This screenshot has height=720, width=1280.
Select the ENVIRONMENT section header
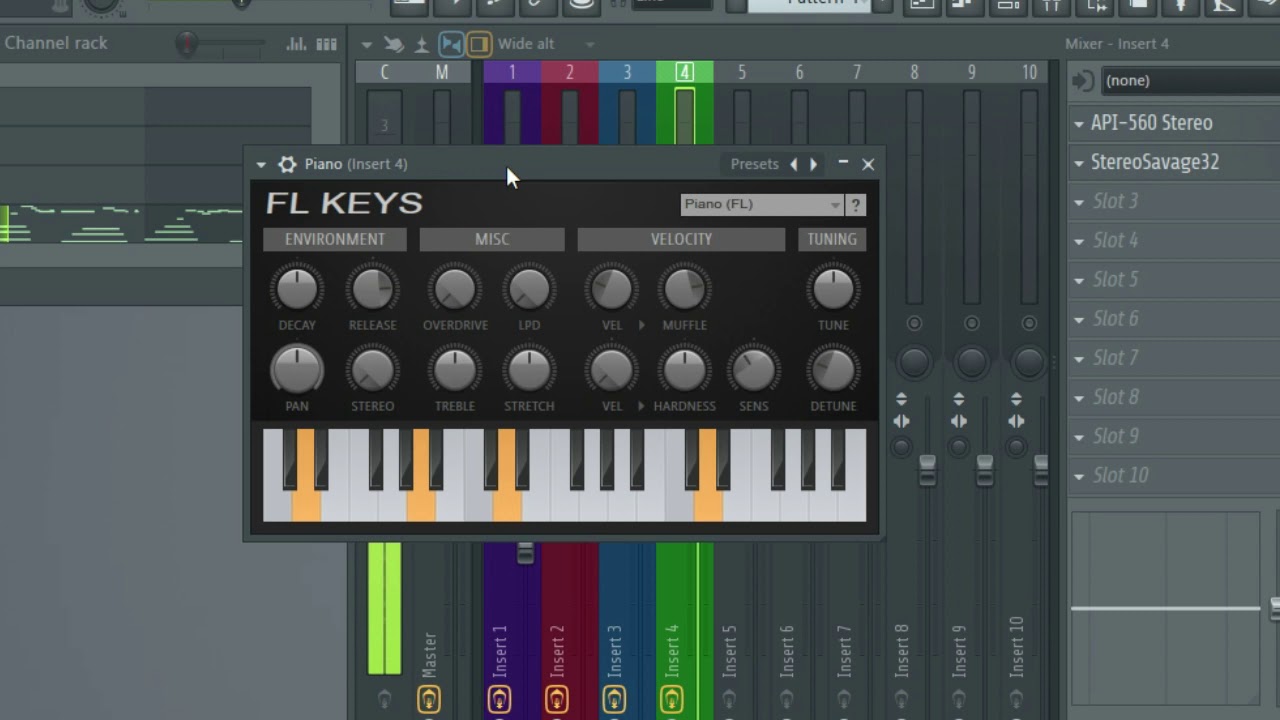[335, 239]
